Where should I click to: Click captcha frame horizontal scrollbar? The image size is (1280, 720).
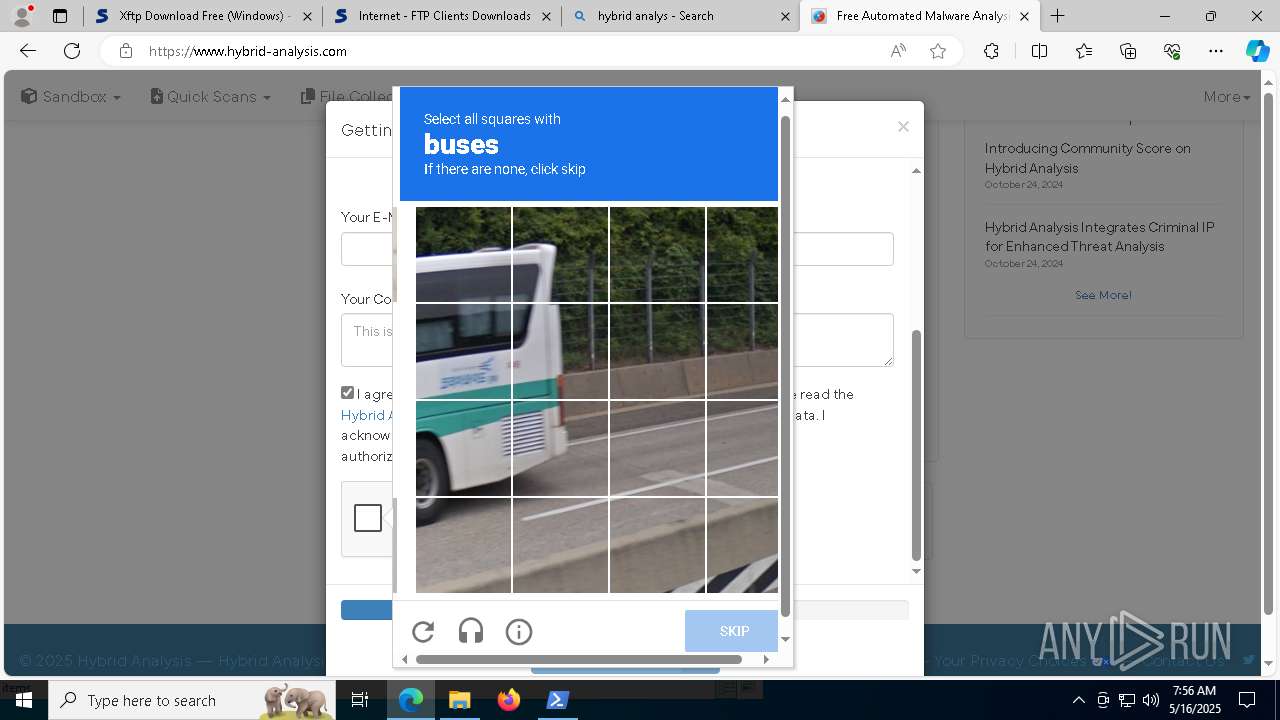pos(579,659)
